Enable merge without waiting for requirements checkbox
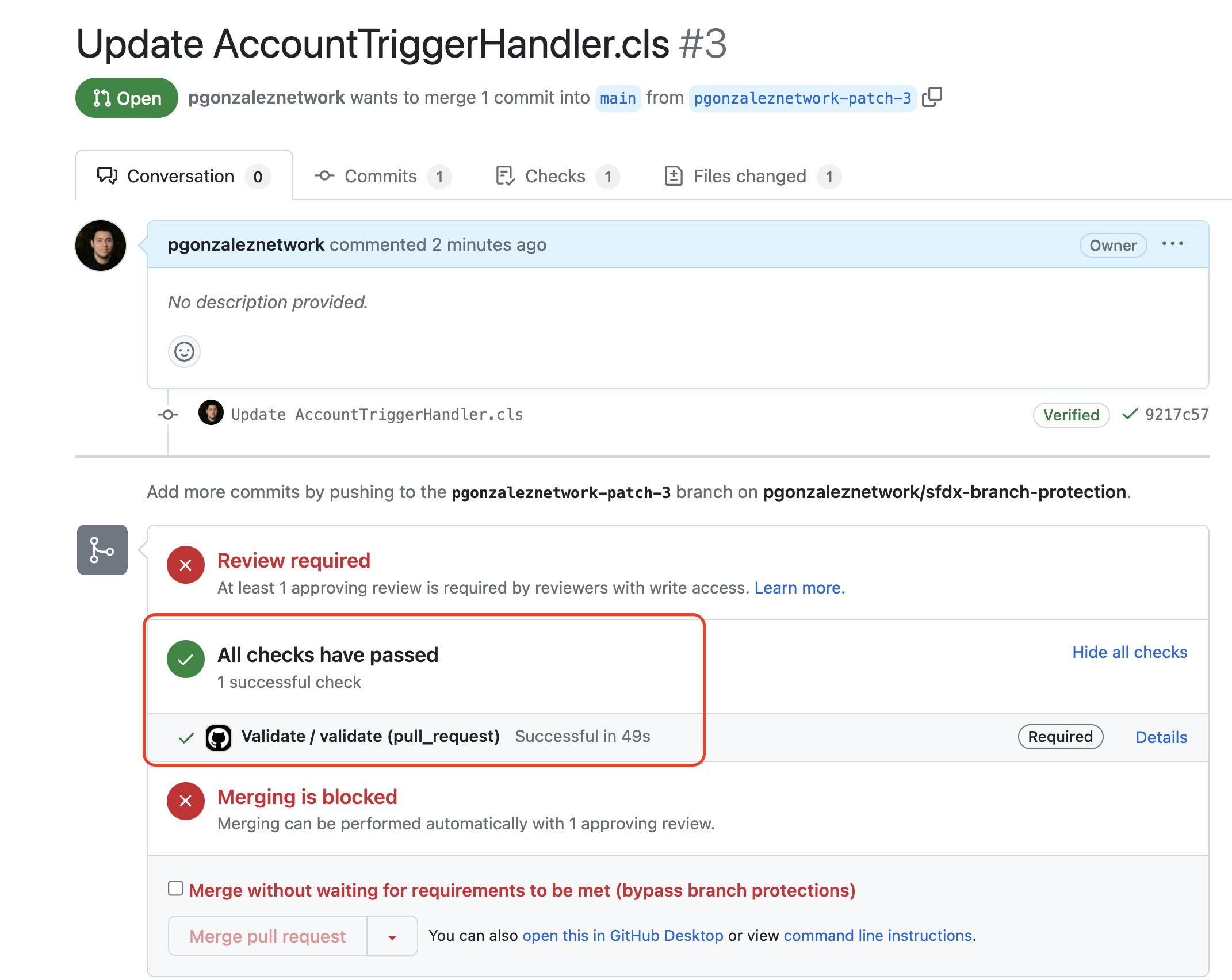1232x980 pixels. point(175,889)
